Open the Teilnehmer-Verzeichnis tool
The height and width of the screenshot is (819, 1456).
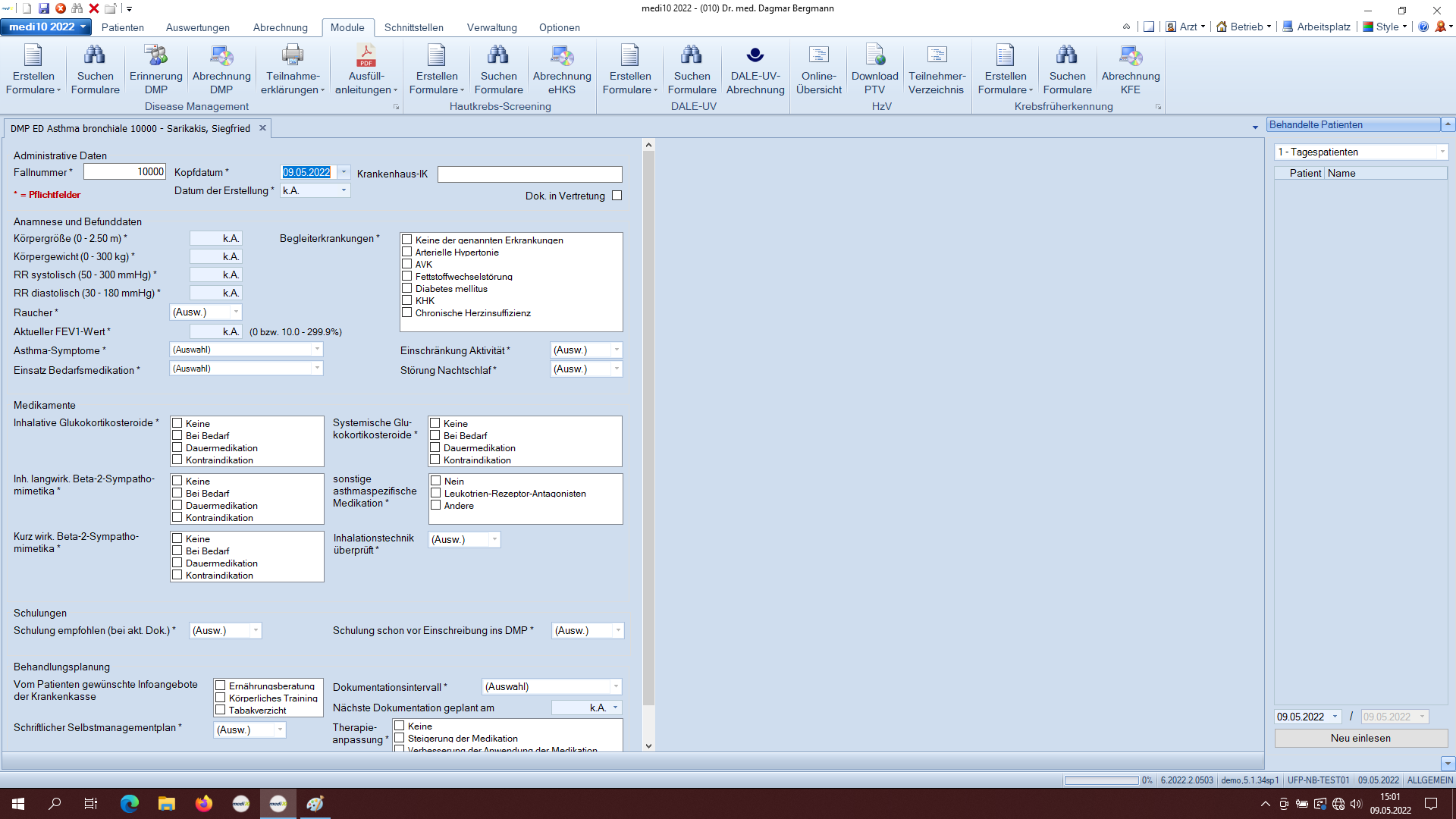(x=937, y=68)
